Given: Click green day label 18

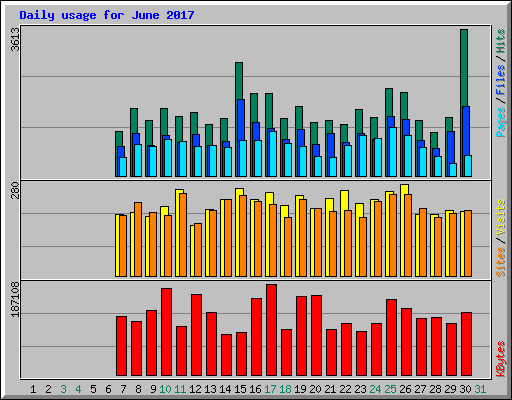Looking at the screenshot, I should [x=285, y=389].
